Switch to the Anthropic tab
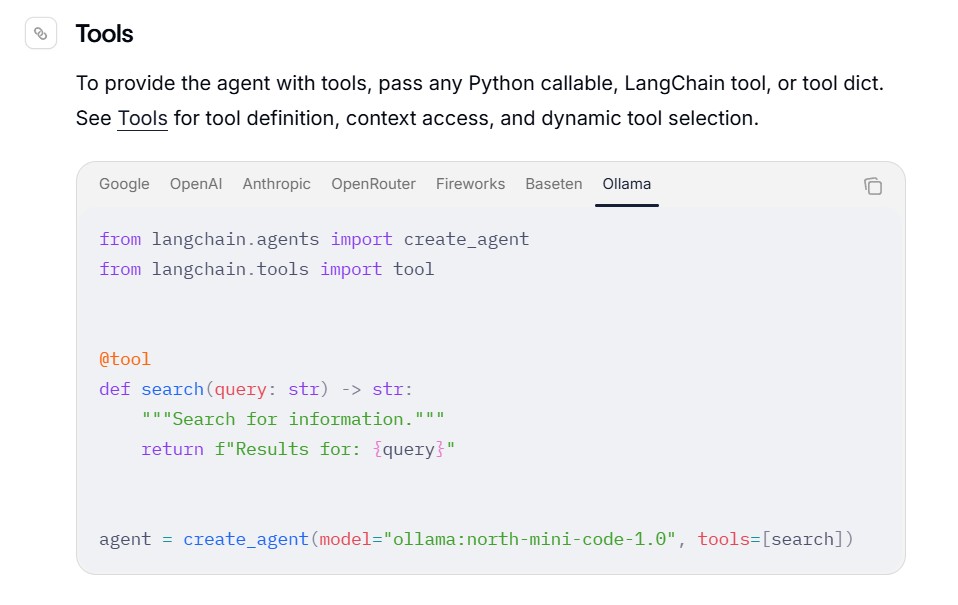The width and height of the screenshot is (958, 605). pyautogui.click(x=277, y=184)
